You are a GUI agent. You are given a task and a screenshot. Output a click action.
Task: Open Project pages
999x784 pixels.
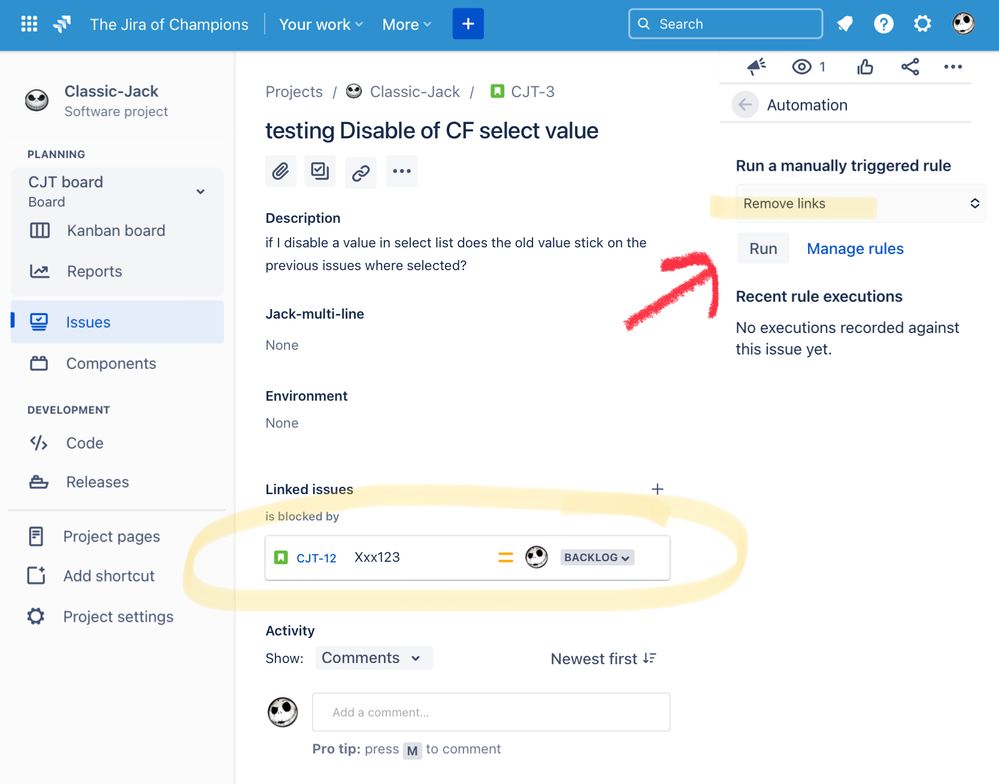[x=111, y=537]
